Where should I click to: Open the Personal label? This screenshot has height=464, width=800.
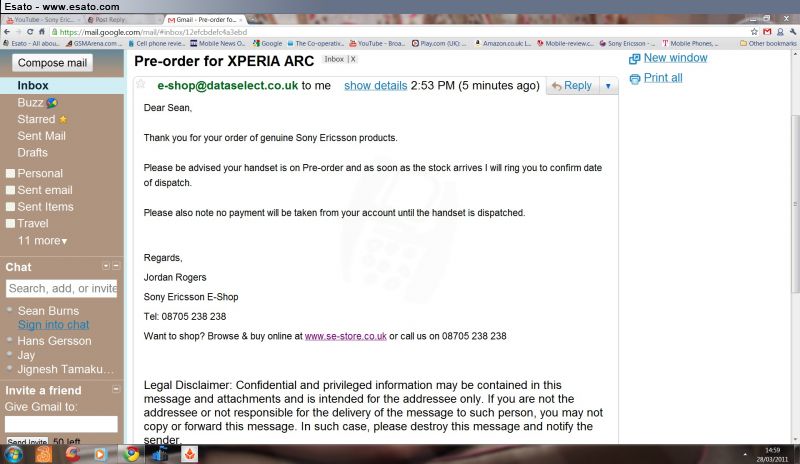click(x=40, y=174)
